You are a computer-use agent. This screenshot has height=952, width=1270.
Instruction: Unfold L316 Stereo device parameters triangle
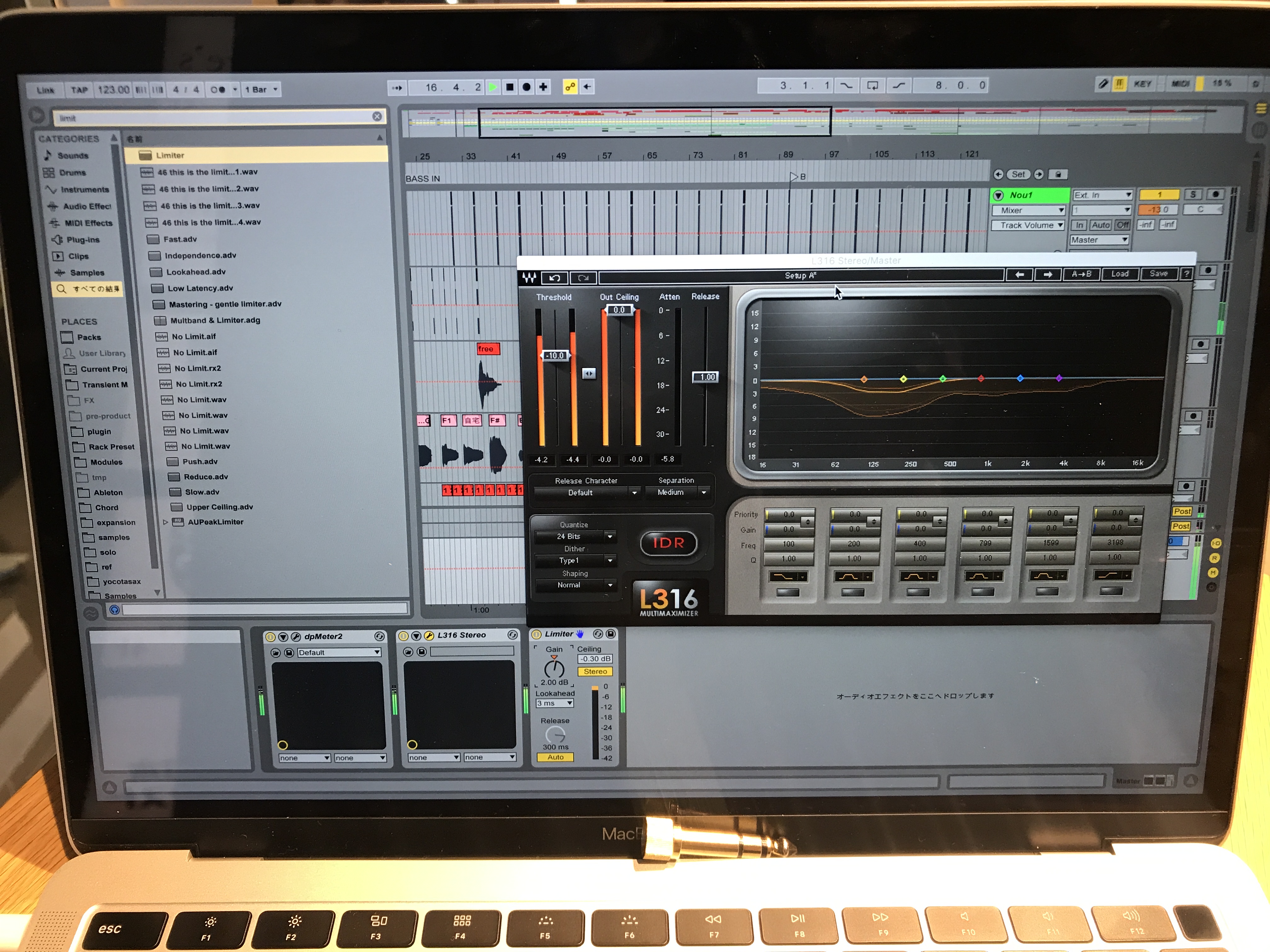[x=416, y=636]
